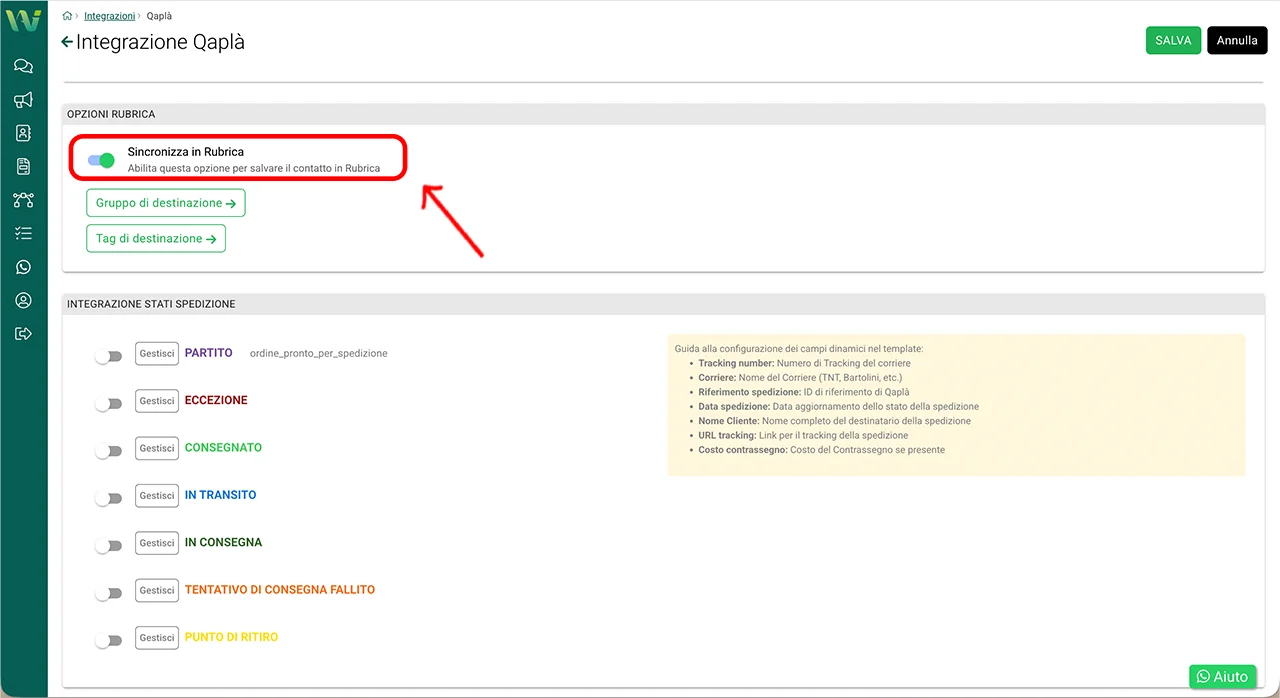The image size is (1280, 698).
Task: Click Gestisci next to ECCEZIONE
Action: click(157, 401)
